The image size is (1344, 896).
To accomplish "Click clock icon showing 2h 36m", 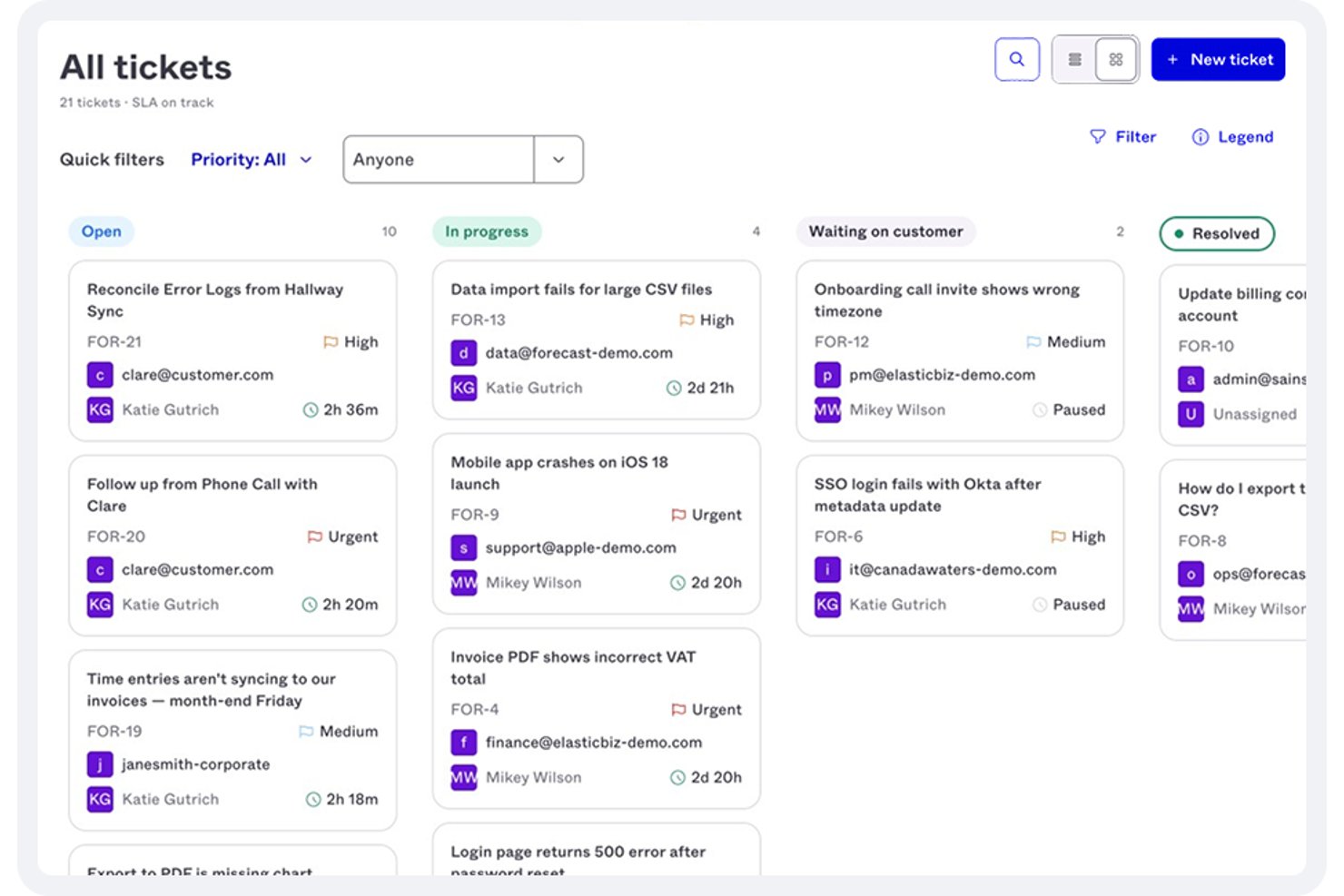I will coord(311,410).
